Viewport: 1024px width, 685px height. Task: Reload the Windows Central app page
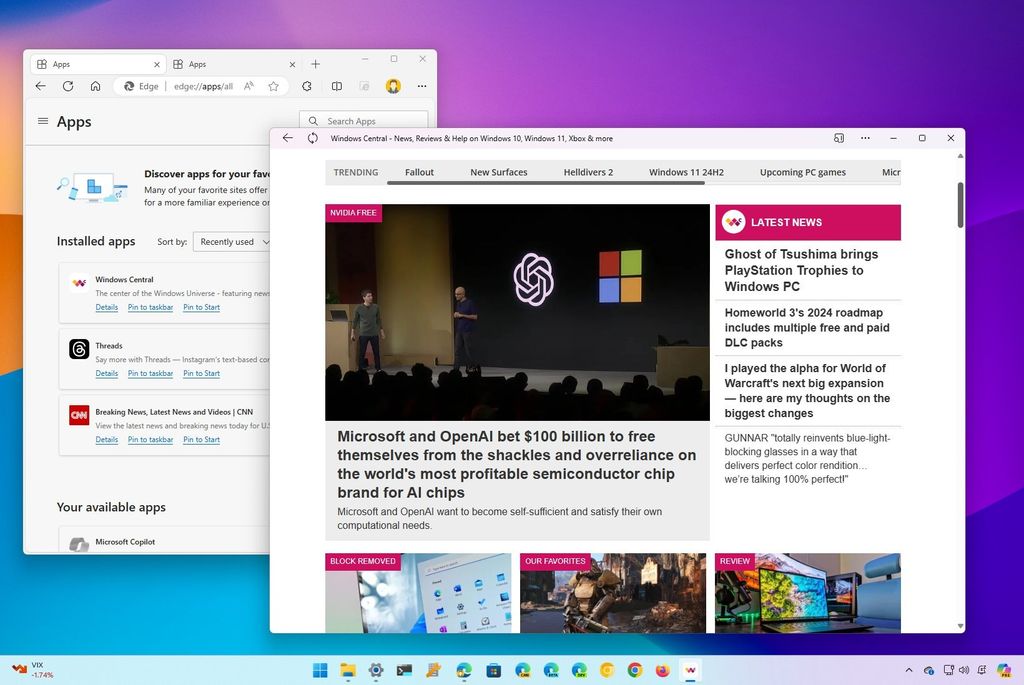pos(312,138)
